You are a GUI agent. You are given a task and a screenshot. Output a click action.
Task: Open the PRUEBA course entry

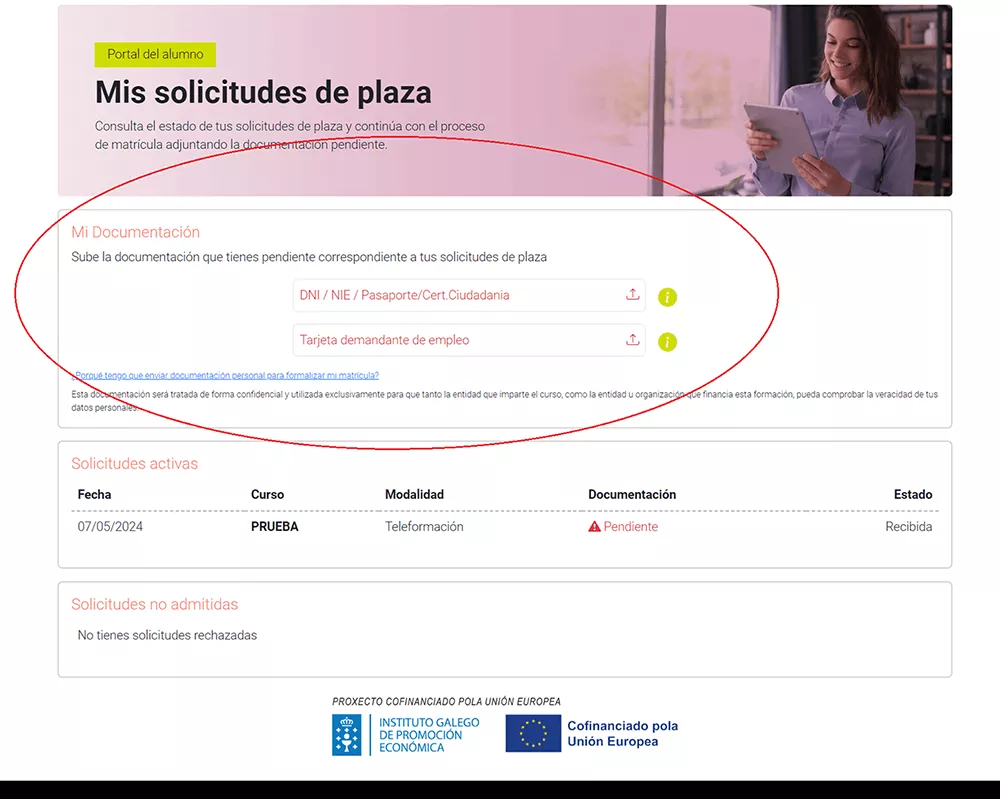(274, 526)
